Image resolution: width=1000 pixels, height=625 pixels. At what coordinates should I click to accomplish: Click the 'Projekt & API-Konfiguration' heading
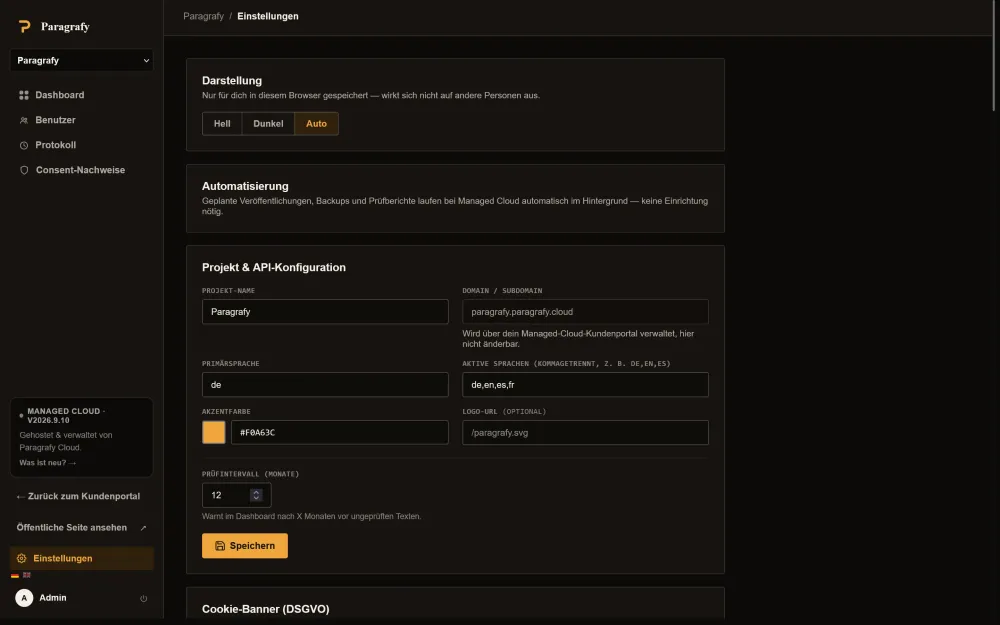(x=274, y=267)
